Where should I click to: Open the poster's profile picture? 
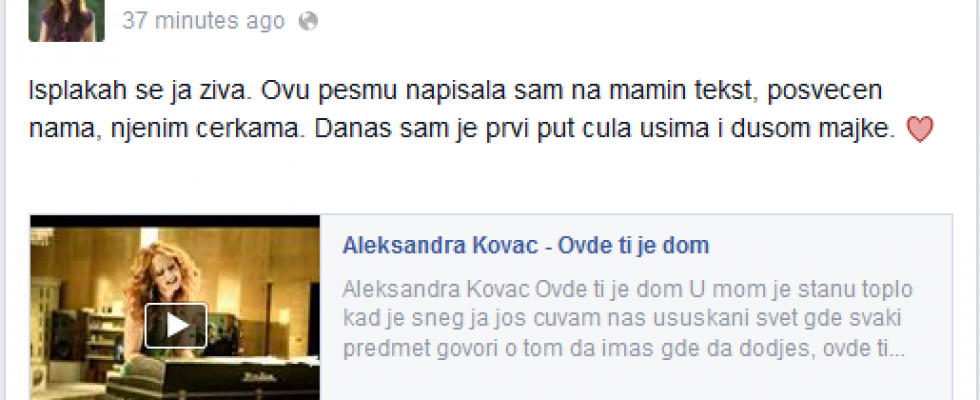pyautogui.click(x=67, y=21)
